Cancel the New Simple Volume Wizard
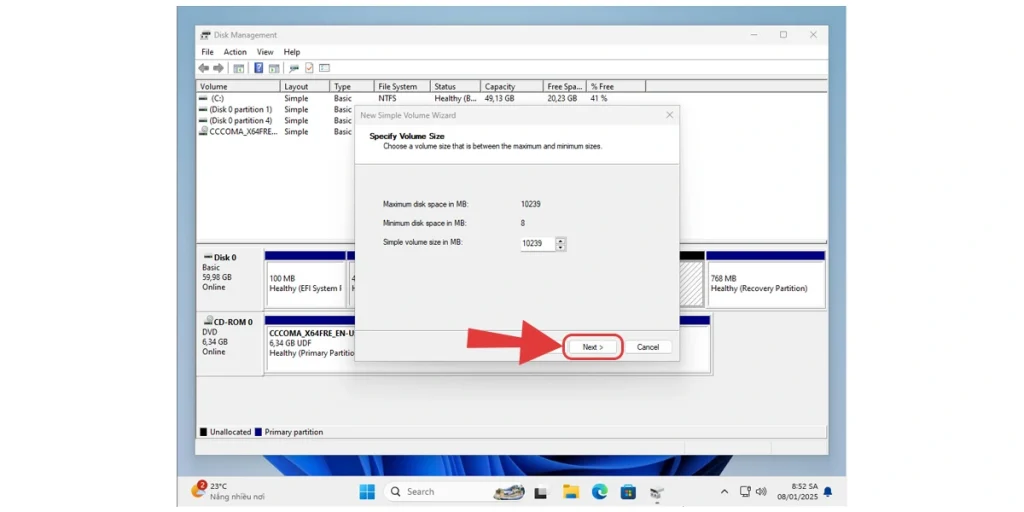Viewport: 1024px width, 512px height. [648, 347]
